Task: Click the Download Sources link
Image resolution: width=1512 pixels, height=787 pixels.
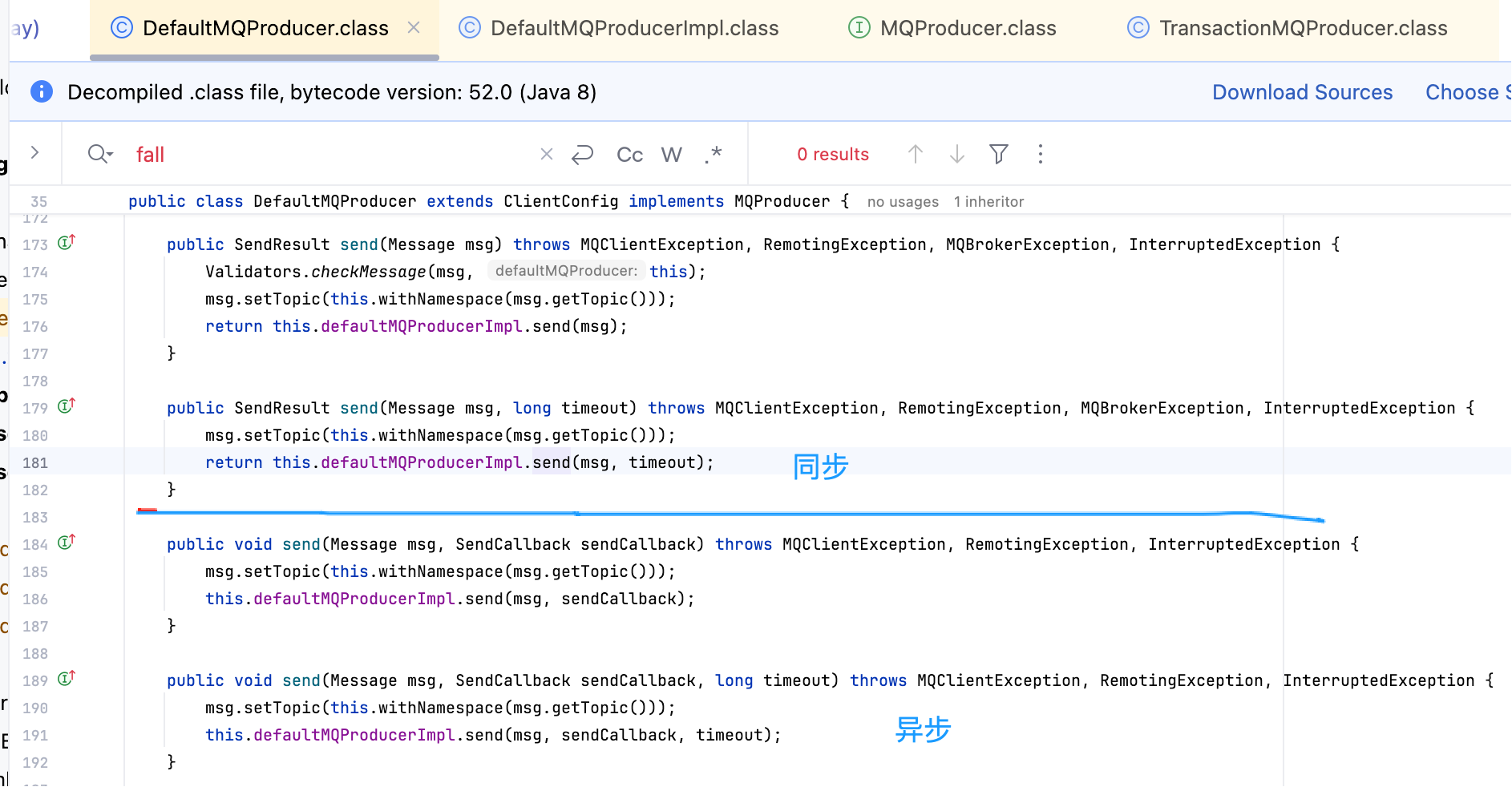Action: point(1302,93)
